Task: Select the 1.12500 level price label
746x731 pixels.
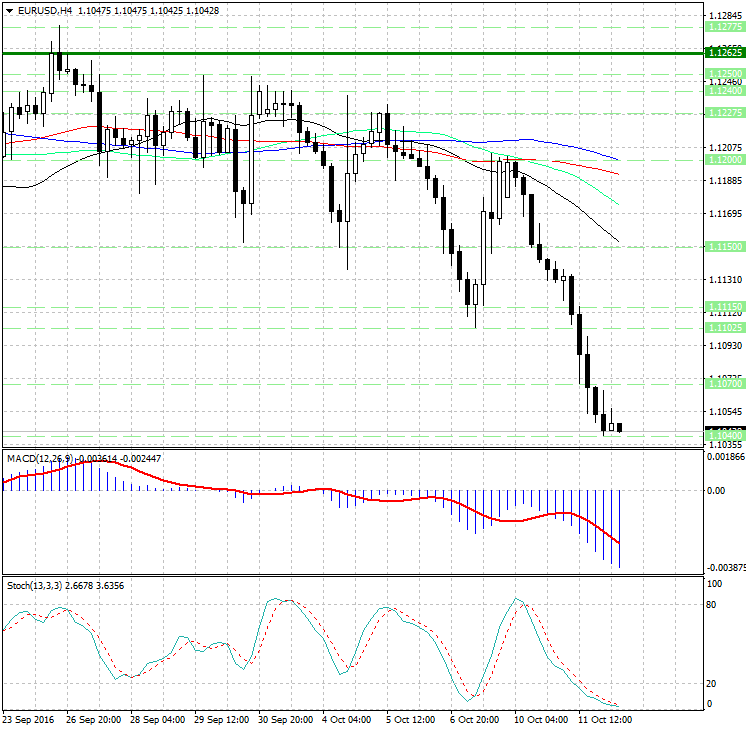Action: click(723, 73)
